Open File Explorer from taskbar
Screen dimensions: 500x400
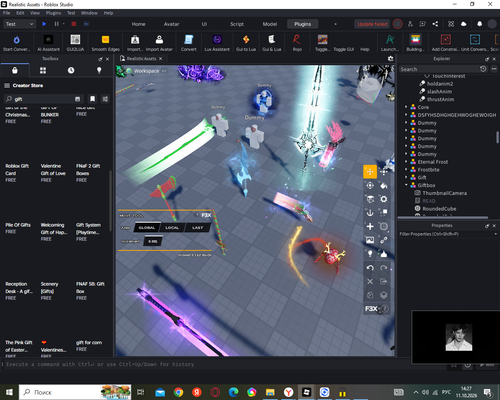coord(270,392)
